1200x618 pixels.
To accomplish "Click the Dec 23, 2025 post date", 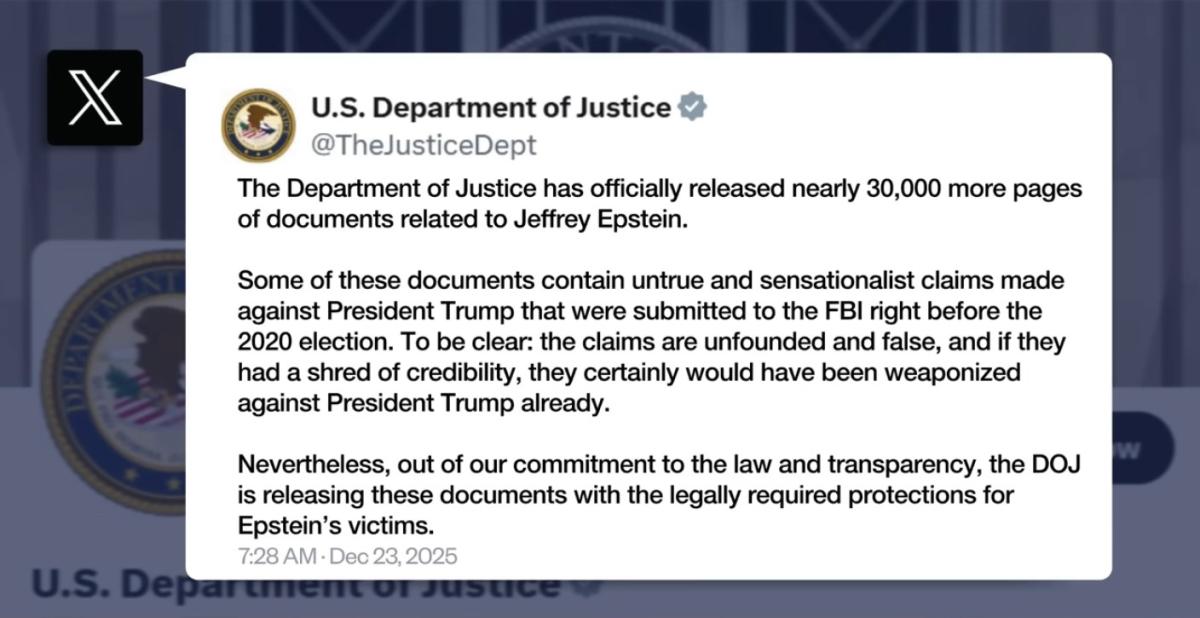I will 394,555.
